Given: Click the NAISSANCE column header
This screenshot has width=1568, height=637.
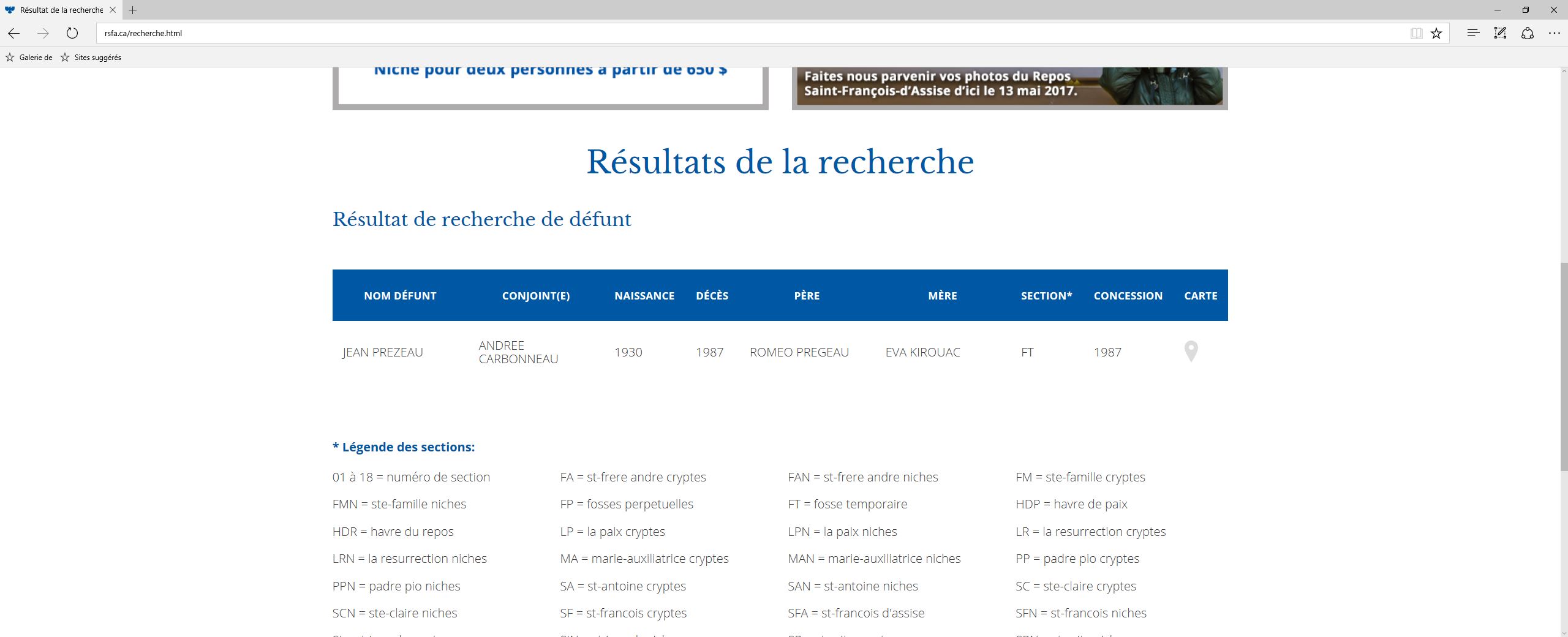Looking at the screenshot, I should point(644,296).
